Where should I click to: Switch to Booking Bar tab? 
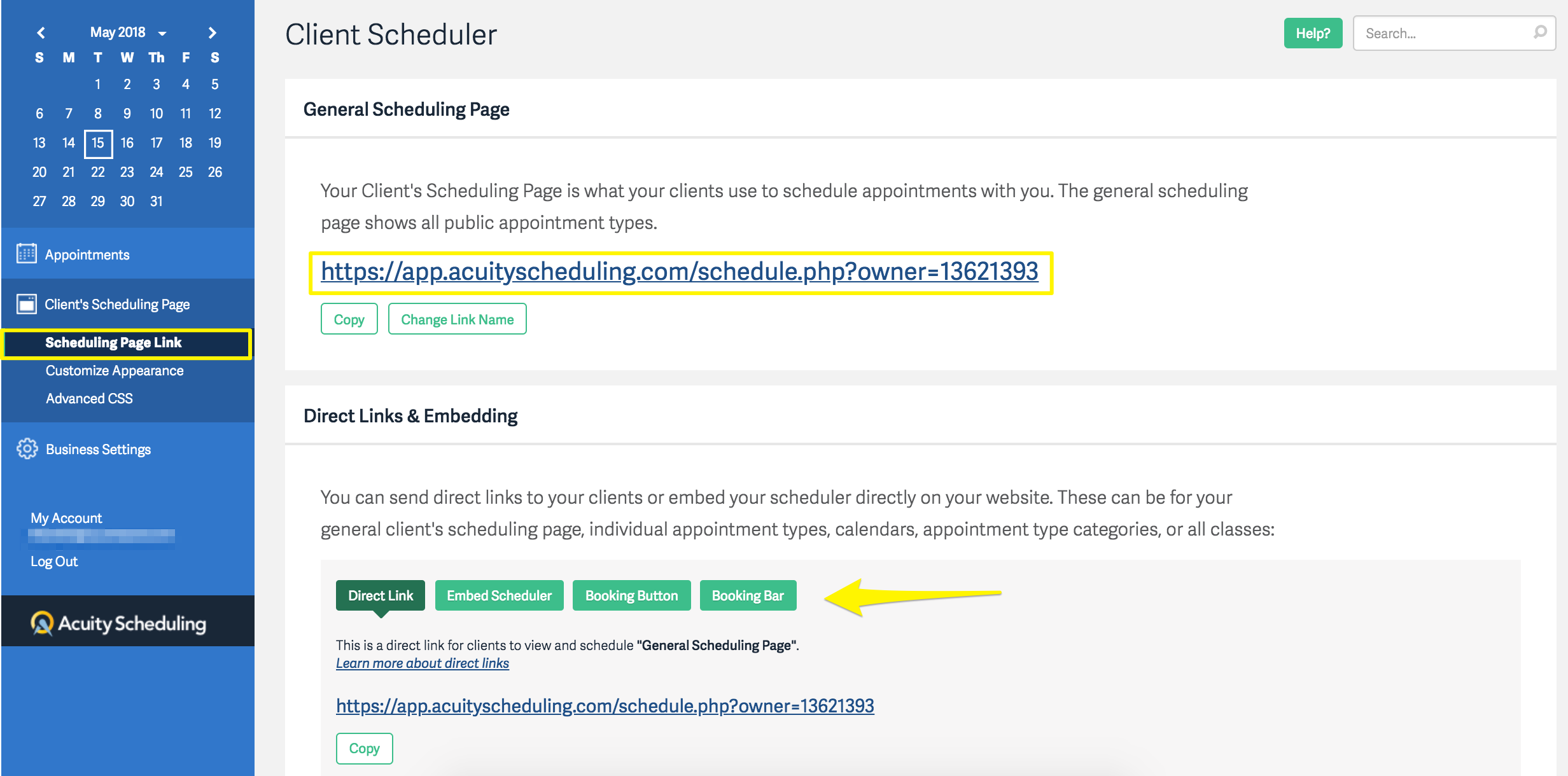[748, 595]
